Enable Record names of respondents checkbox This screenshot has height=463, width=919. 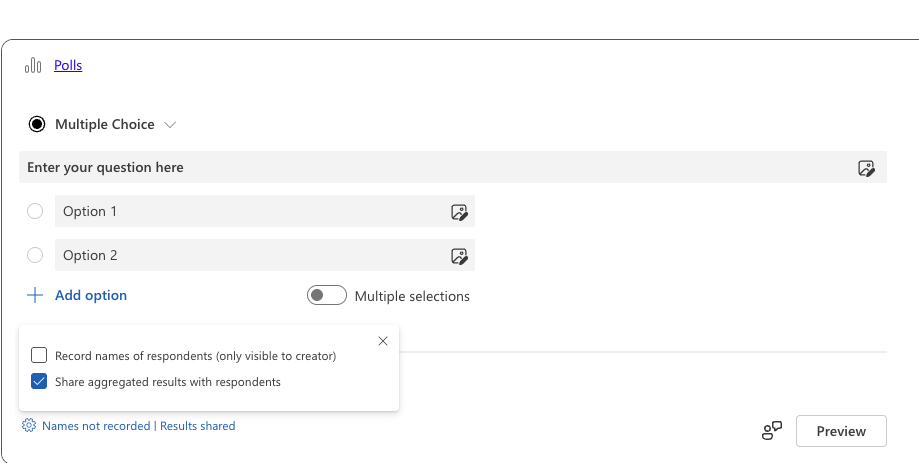39,355
